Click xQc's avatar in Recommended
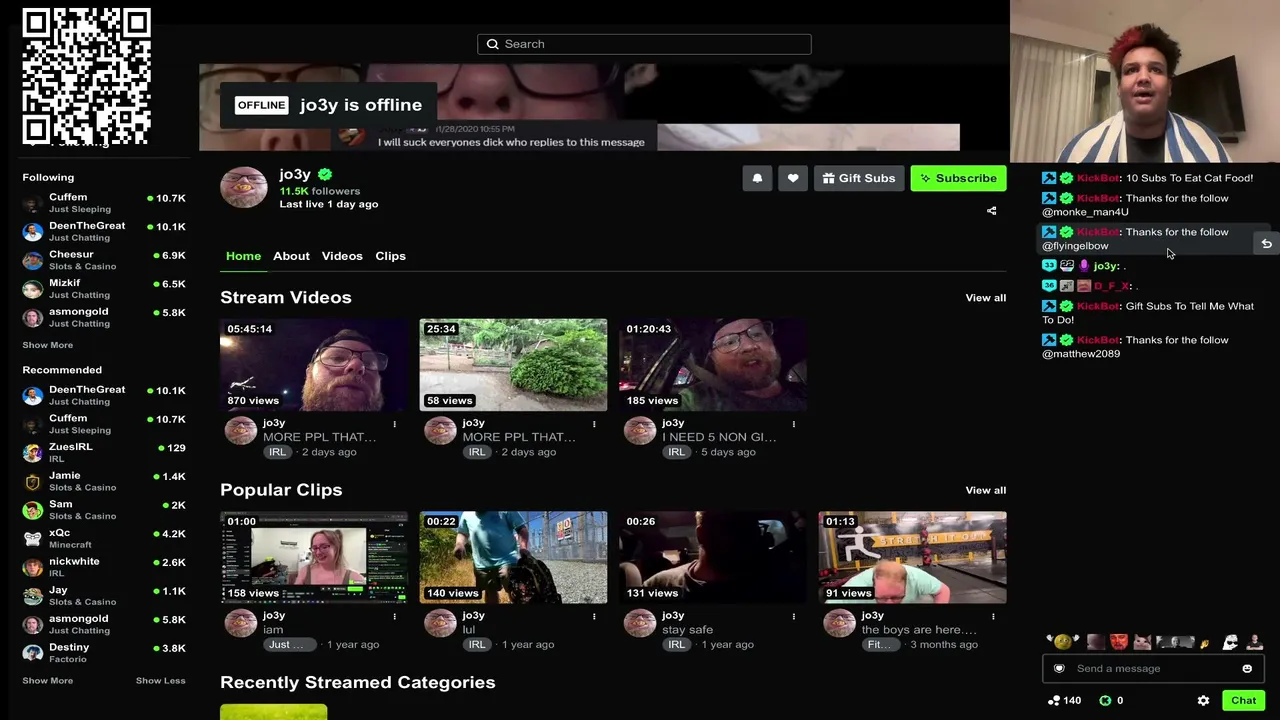Screen dimensions: 1280x720 (33, 539)
